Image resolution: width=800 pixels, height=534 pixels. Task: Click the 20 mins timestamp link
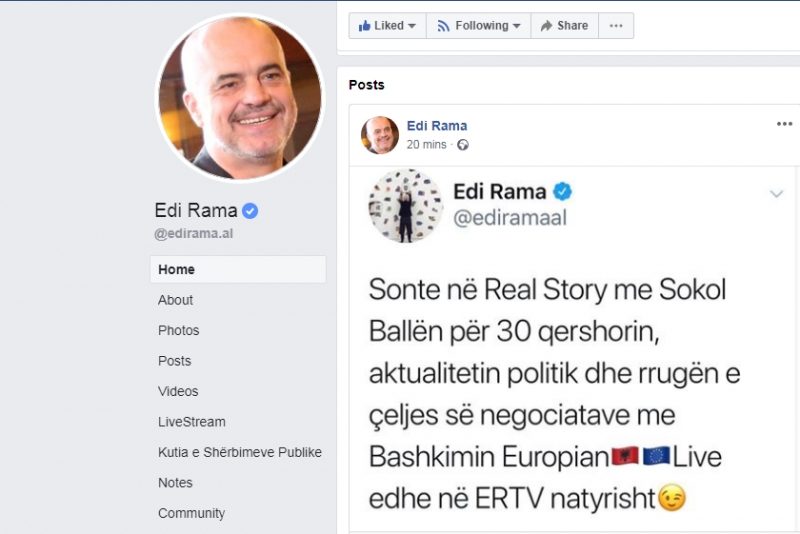426,145
